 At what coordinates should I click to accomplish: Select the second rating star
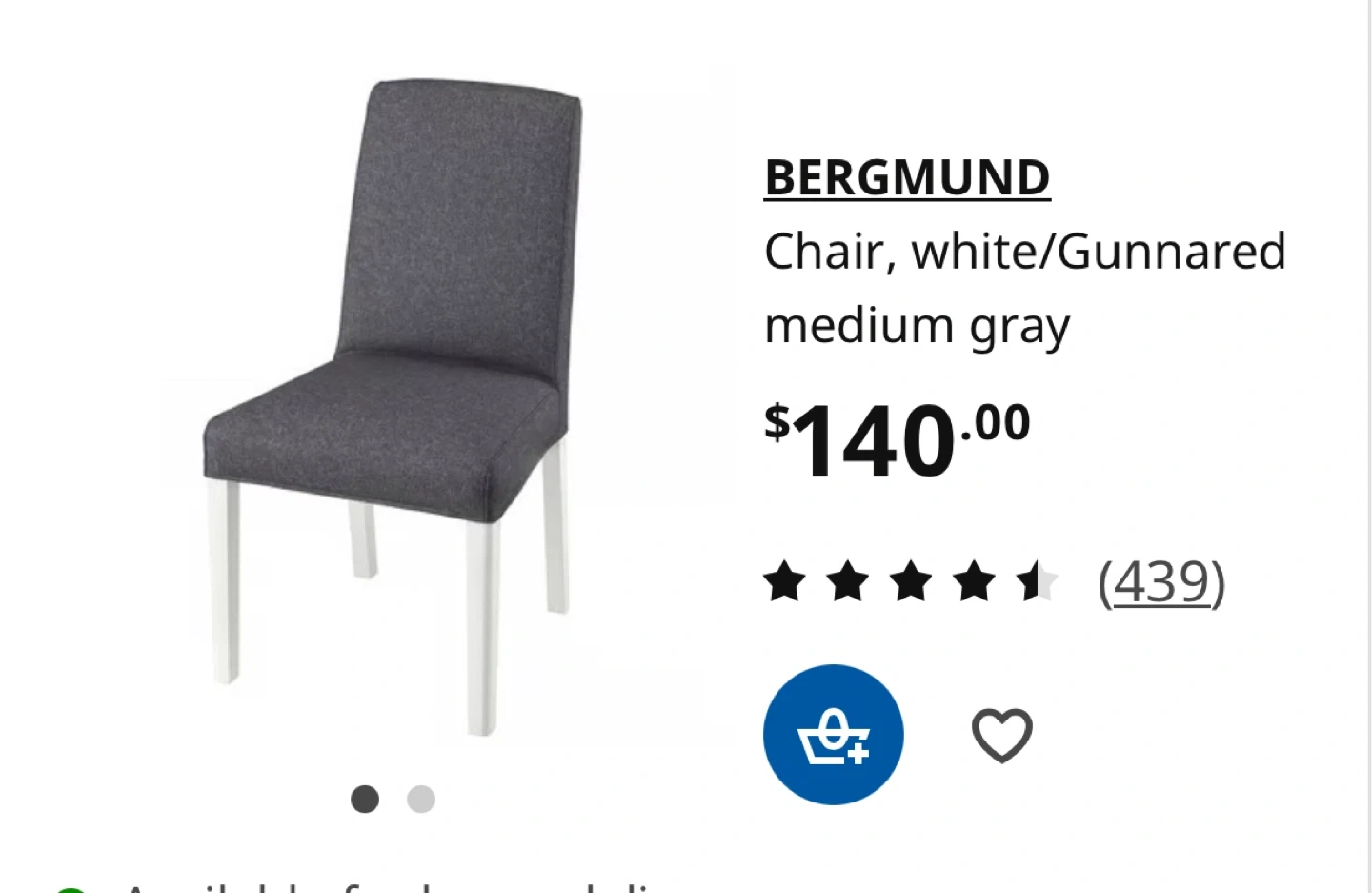pos(848,581)
